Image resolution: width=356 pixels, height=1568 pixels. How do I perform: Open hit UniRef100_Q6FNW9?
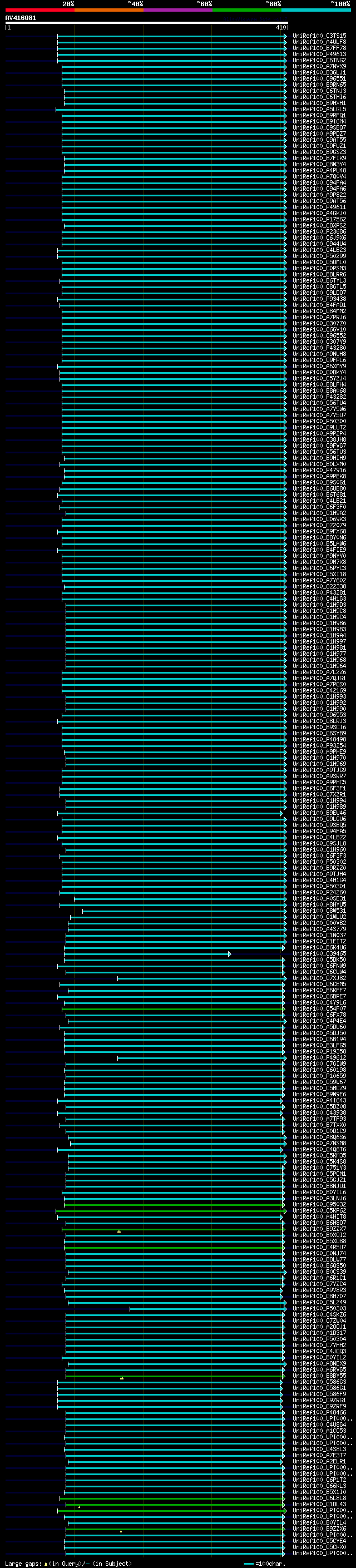click(x=319, y=966)
